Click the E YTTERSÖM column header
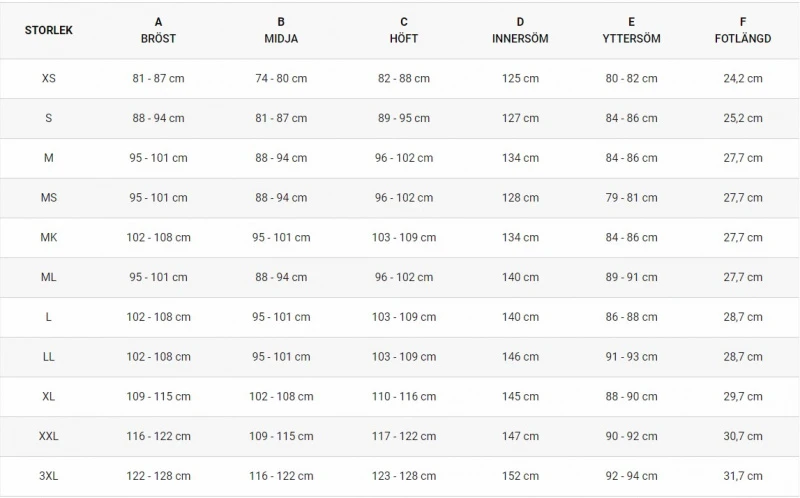Image resolution: width=800 pixels, height=498 pixels. (x=631, y=30)
